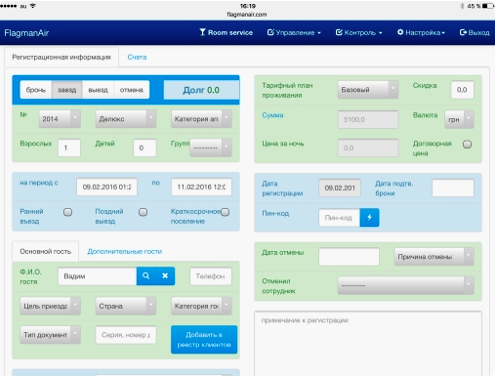Click the Bluetooth icon in status bar

[x=462, y=6]
